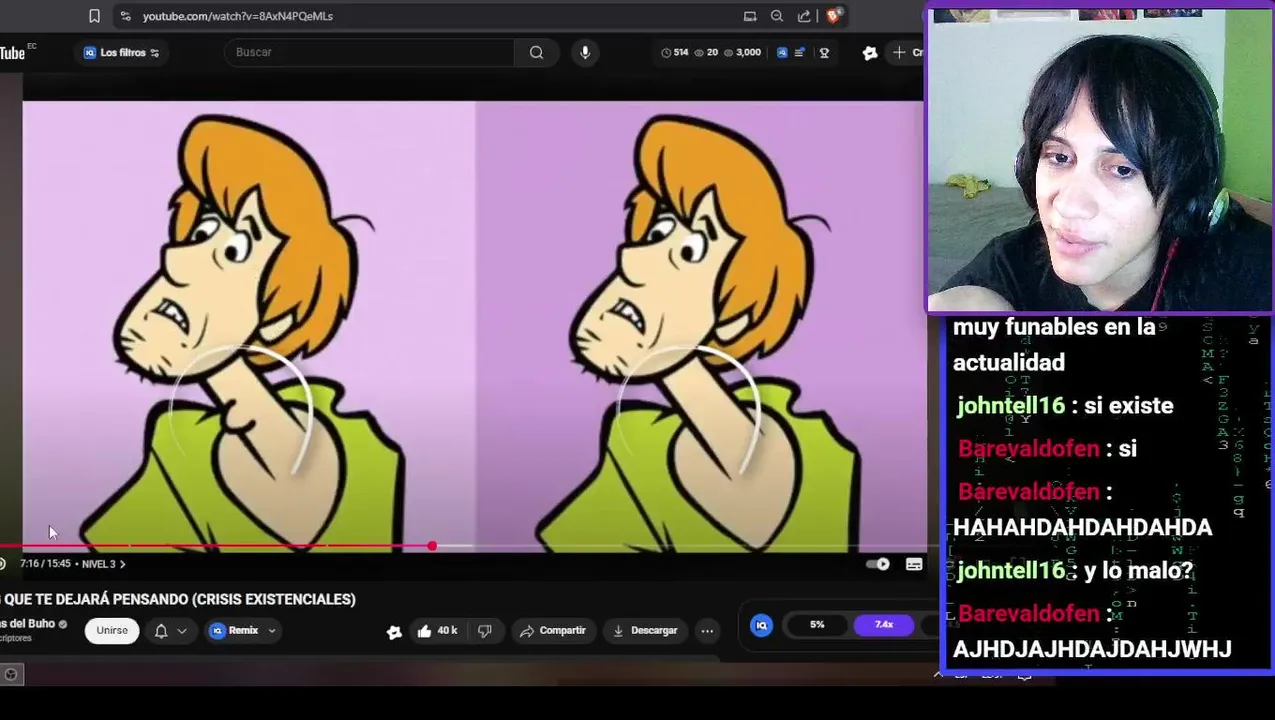Dislike the video with thumbs down

click(485, 631)
